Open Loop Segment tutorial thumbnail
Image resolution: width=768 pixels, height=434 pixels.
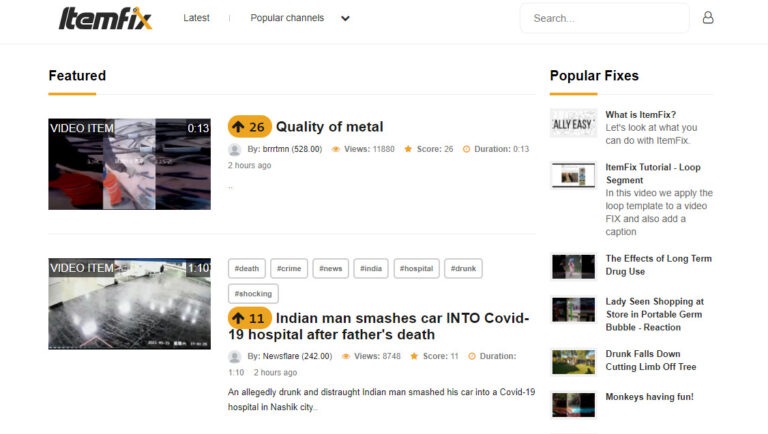click(574, 175)
